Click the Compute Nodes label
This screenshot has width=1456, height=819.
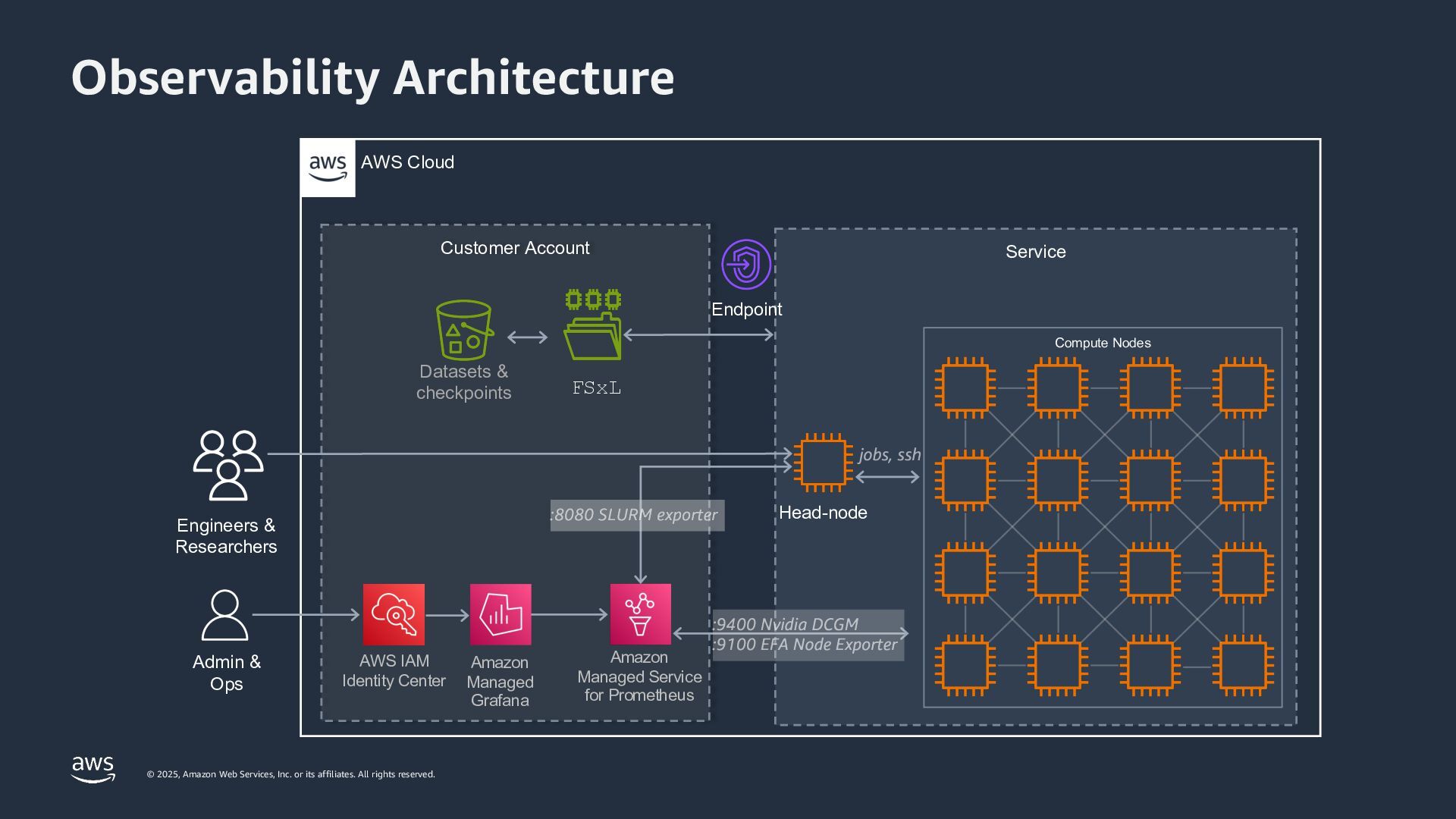pos(1103,343)
